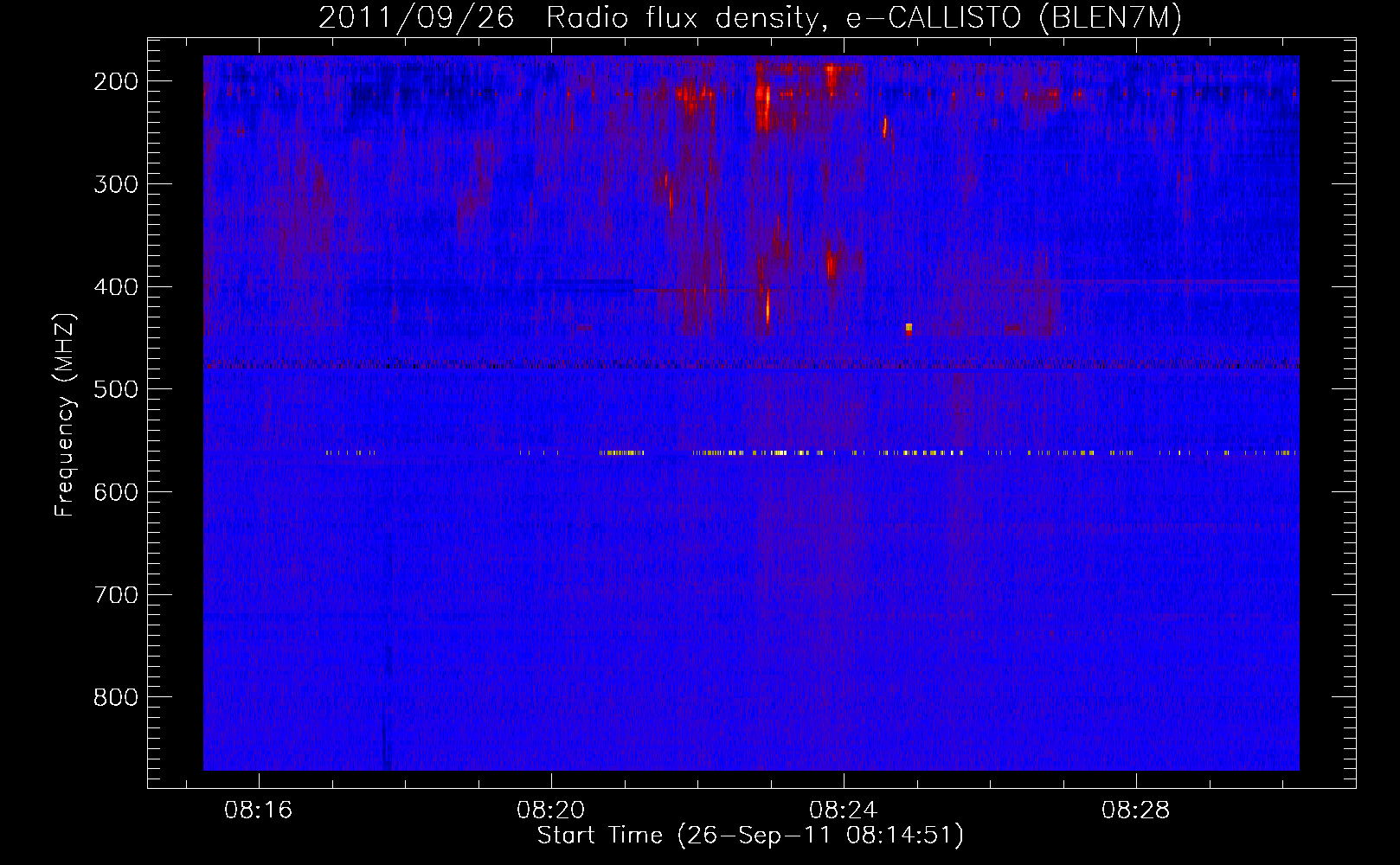Click the 'Frequency (MHZ)' axis label
Image resolution: width=1400 pixels, height=865 pixels.
coord(65,414)
